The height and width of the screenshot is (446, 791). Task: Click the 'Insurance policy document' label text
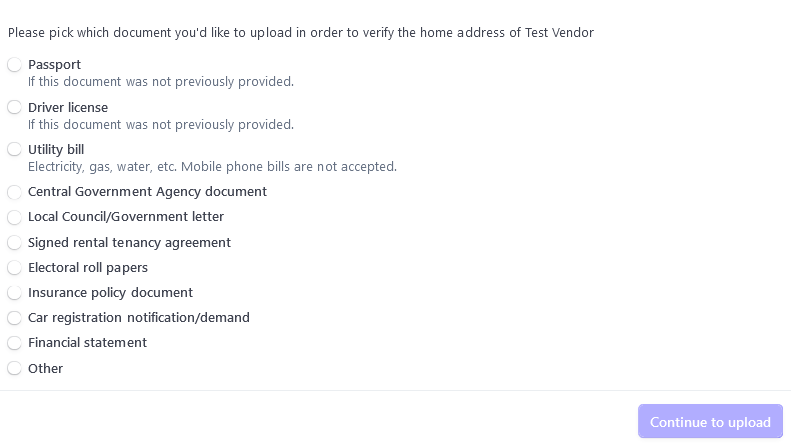tap(110, 292)
